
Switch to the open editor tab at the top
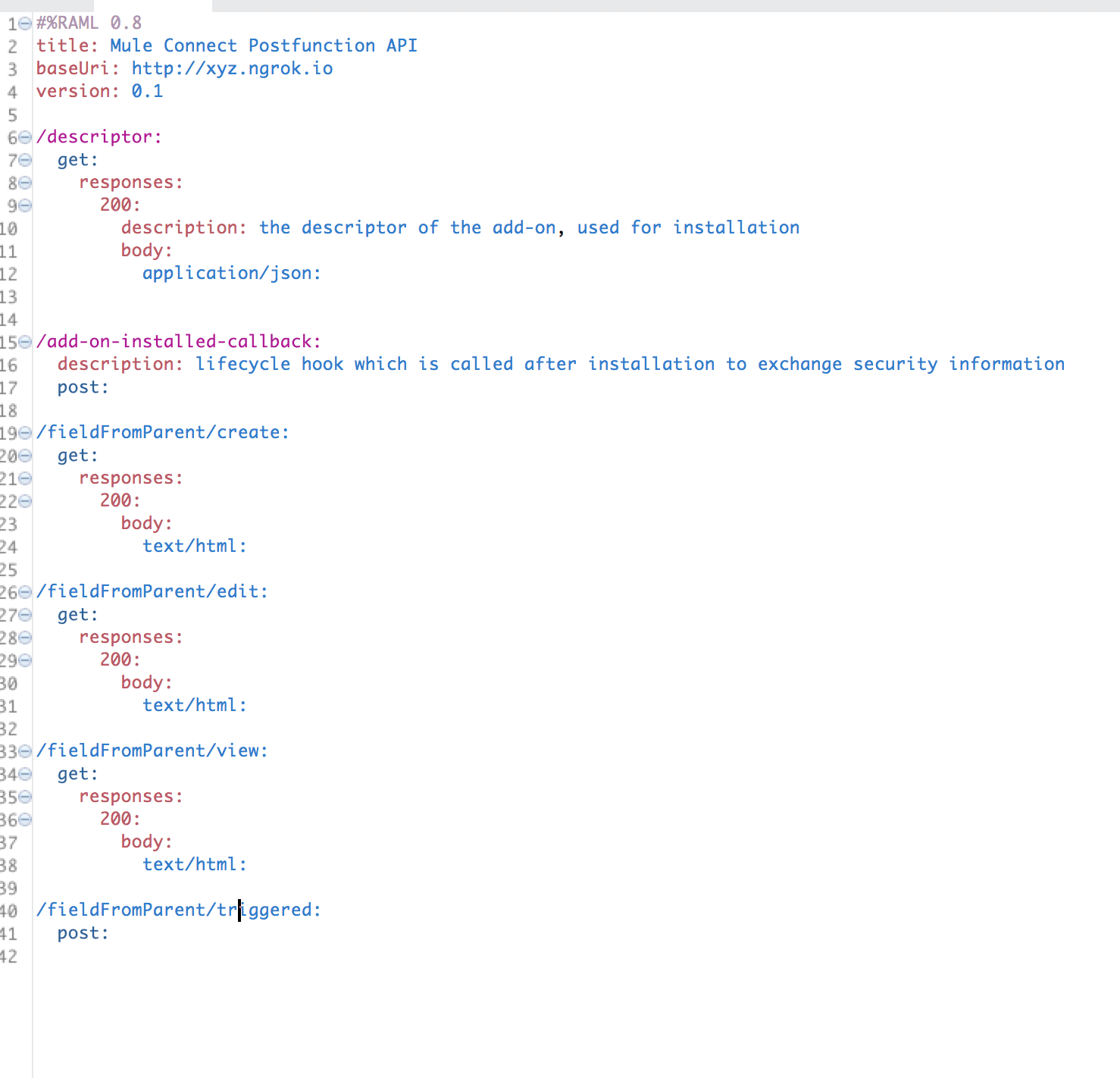click(152, 6)
